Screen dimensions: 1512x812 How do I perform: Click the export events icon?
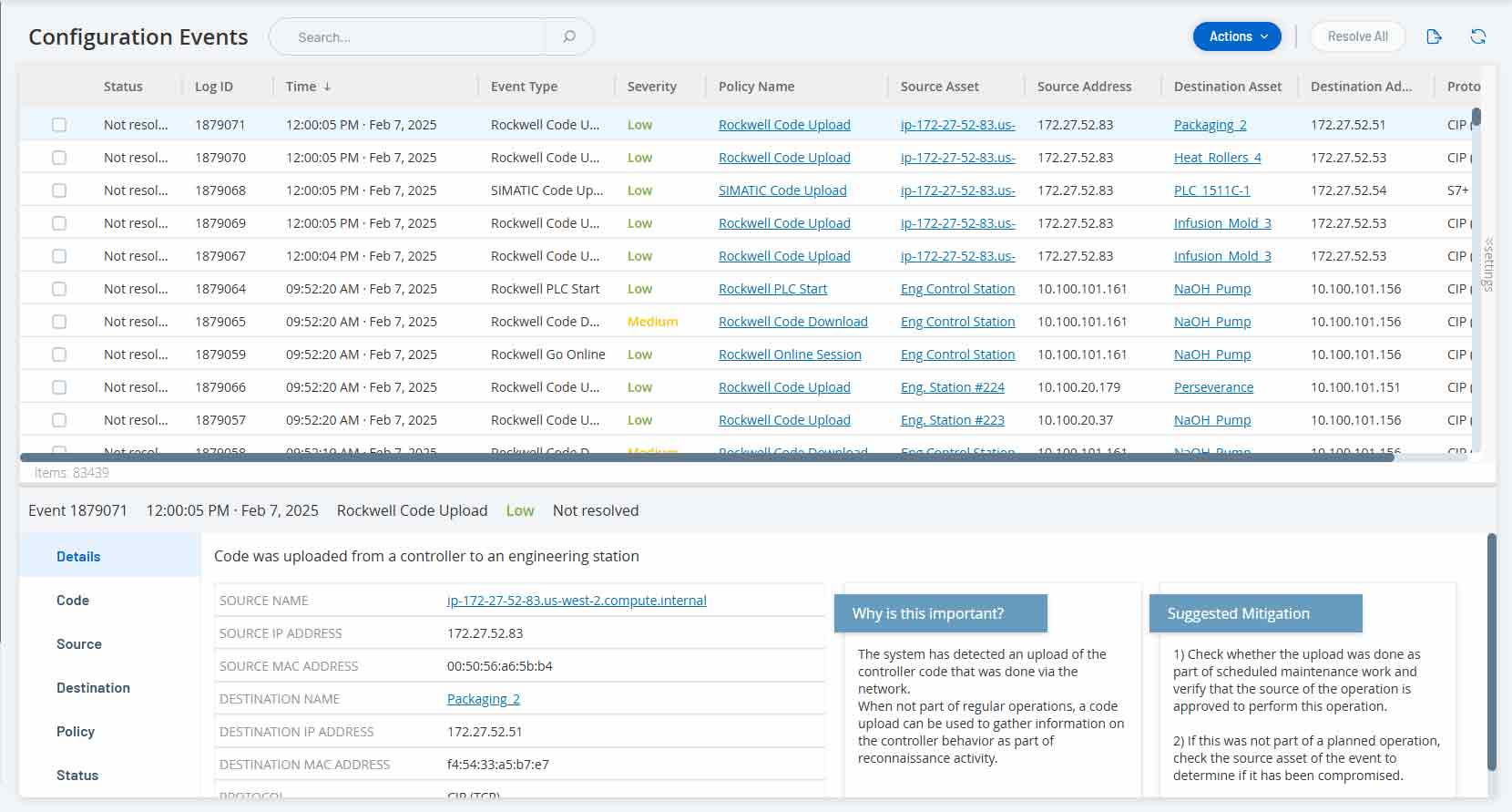point(1434,36)
